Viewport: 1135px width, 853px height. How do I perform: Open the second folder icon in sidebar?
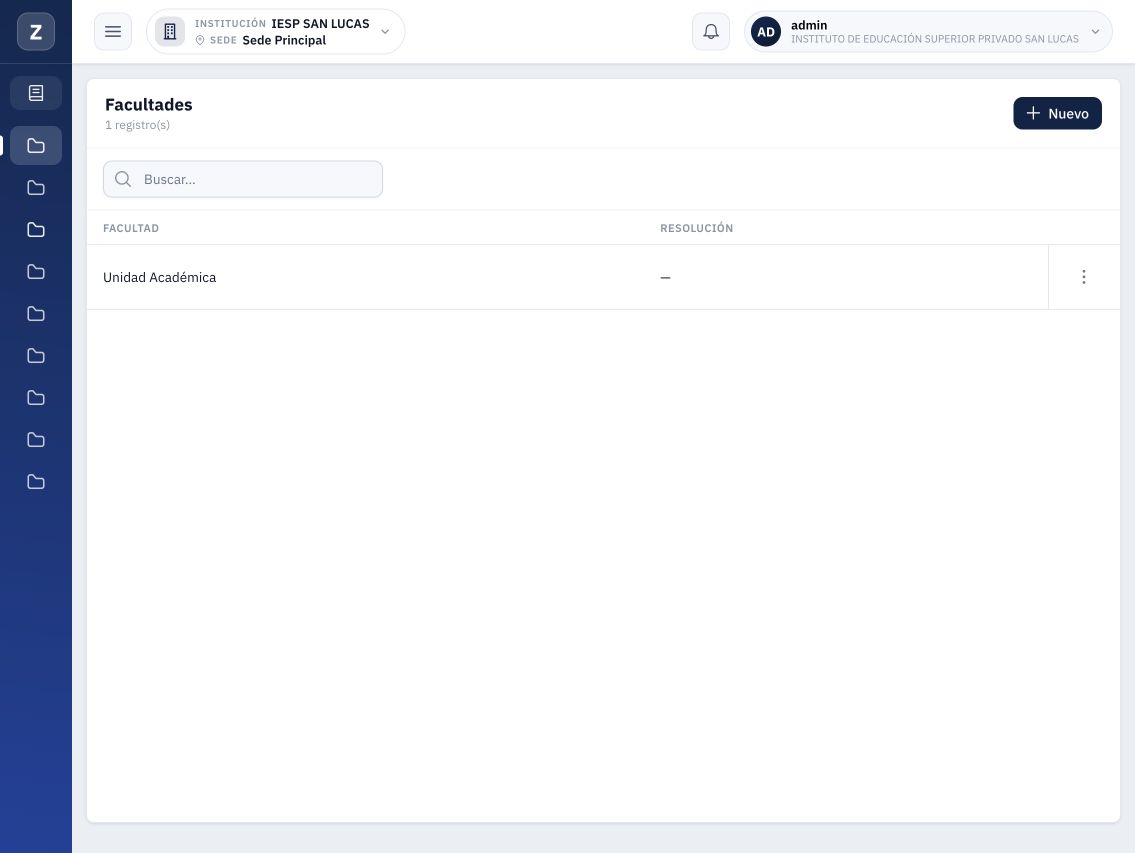(x=35, y=188)
